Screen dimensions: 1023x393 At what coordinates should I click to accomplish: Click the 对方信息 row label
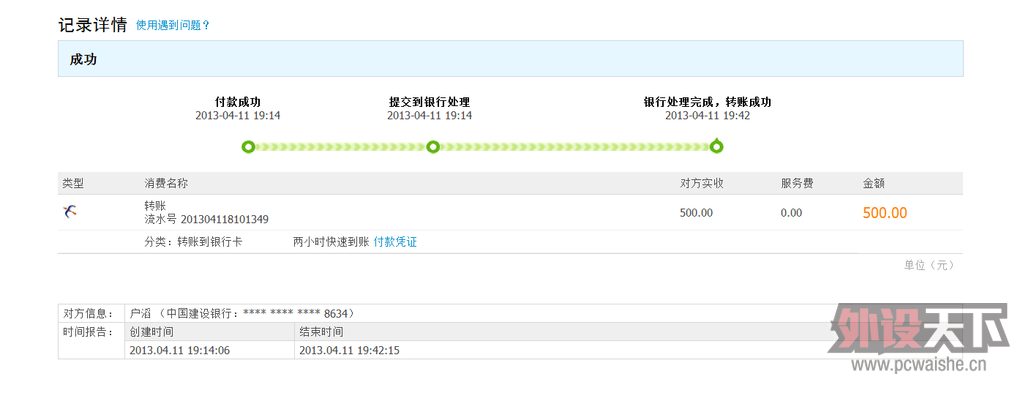pos(89,313)
